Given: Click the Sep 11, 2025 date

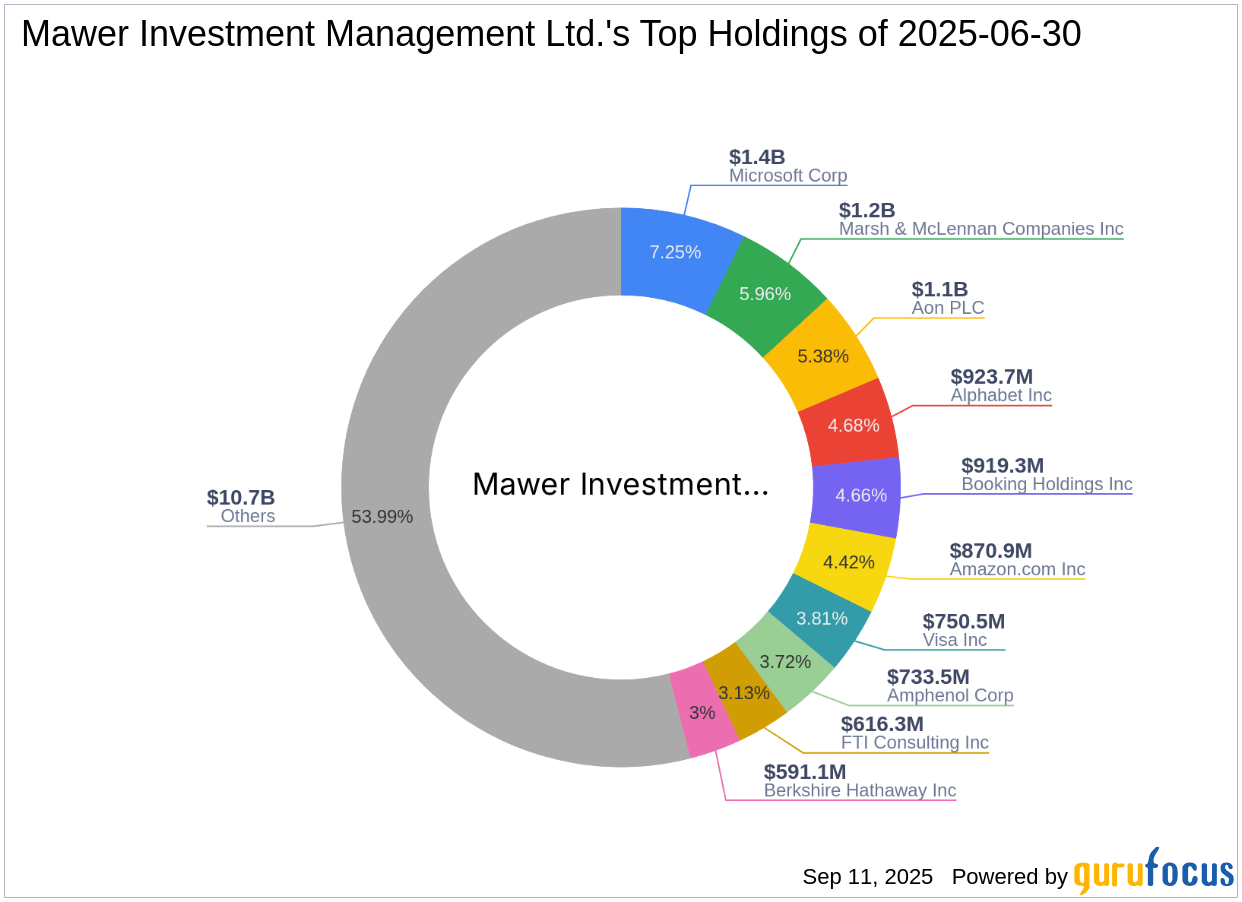Looking at the screenshot, I should (867, 877).
